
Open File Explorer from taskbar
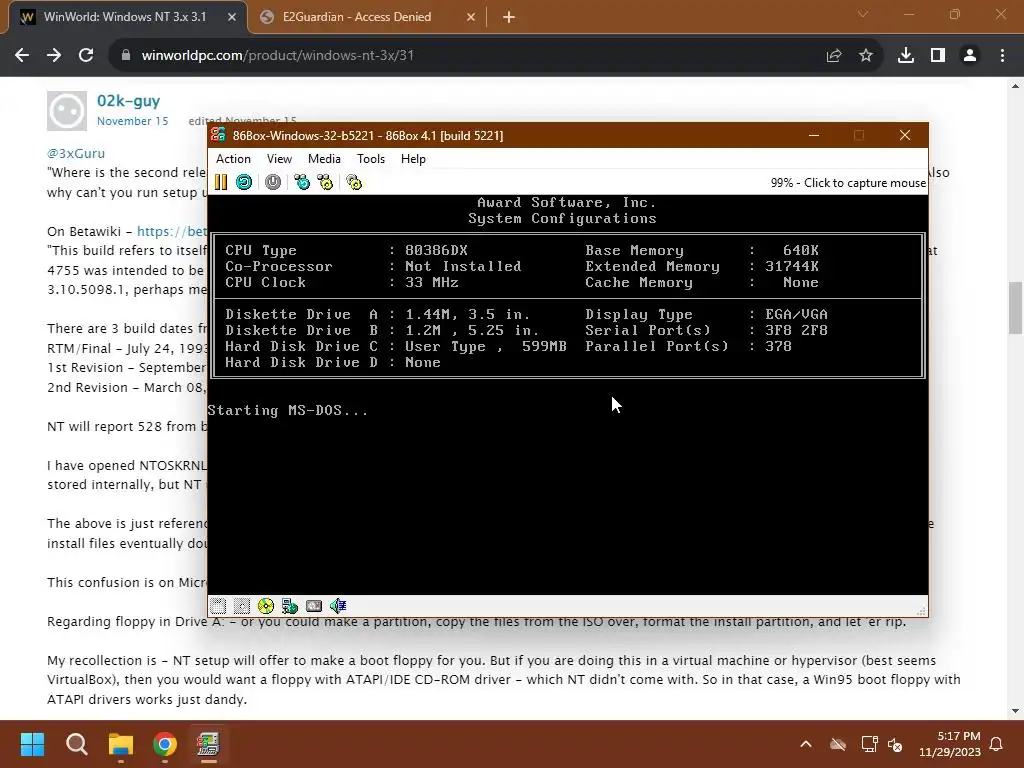click(x=121, y=744)
